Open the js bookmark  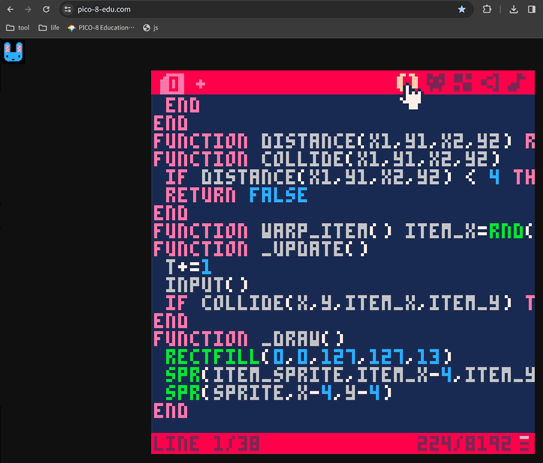[x=151, y=28]
